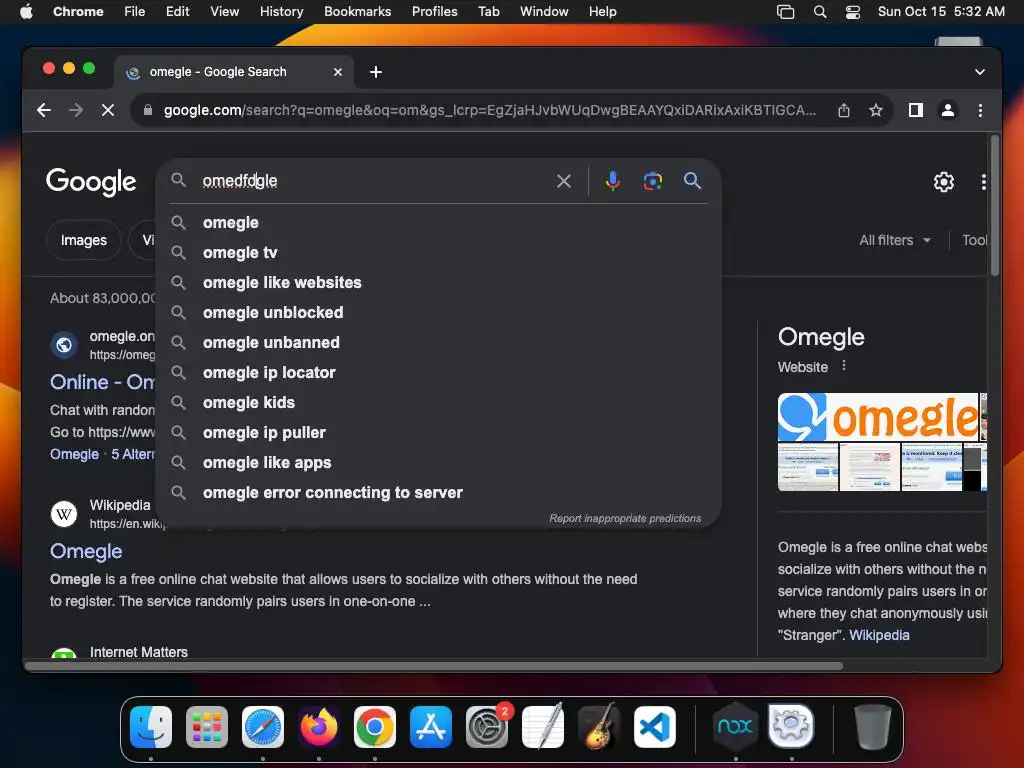Toggle Chrome side panel icon
1024x768 pixels.
(916, 110)
